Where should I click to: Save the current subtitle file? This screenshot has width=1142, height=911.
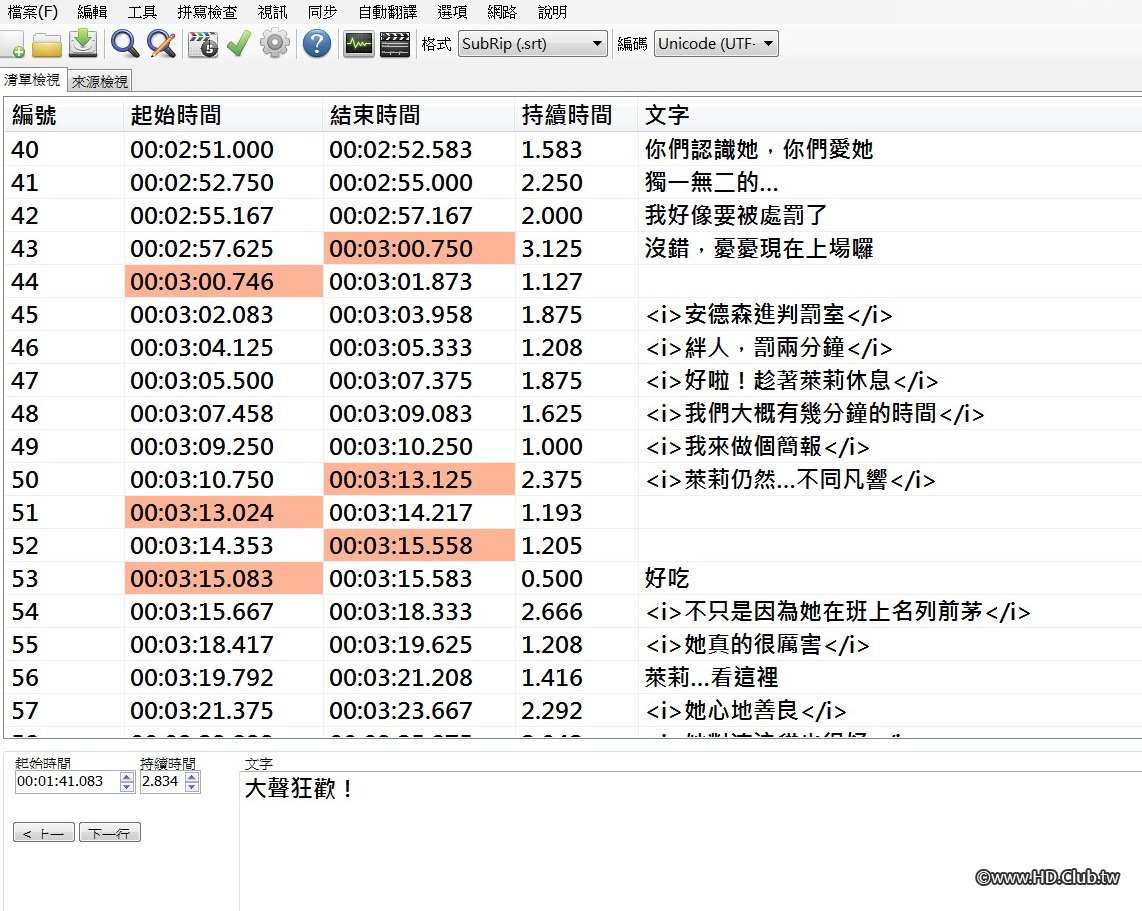(81, 43)
